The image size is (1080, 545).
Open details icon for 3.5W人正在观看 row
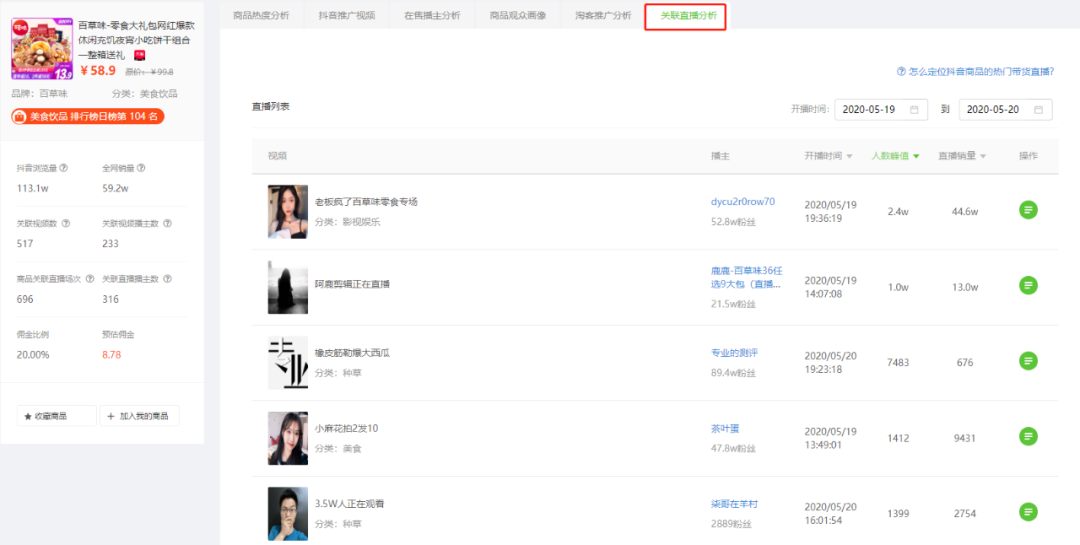pos(1028,512)
